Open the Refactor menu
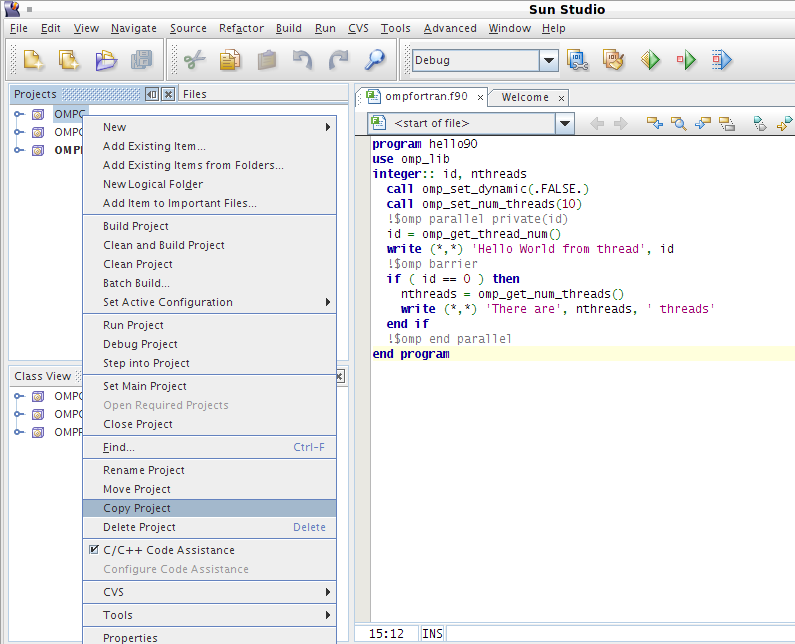795x644 pixels. 241,28
